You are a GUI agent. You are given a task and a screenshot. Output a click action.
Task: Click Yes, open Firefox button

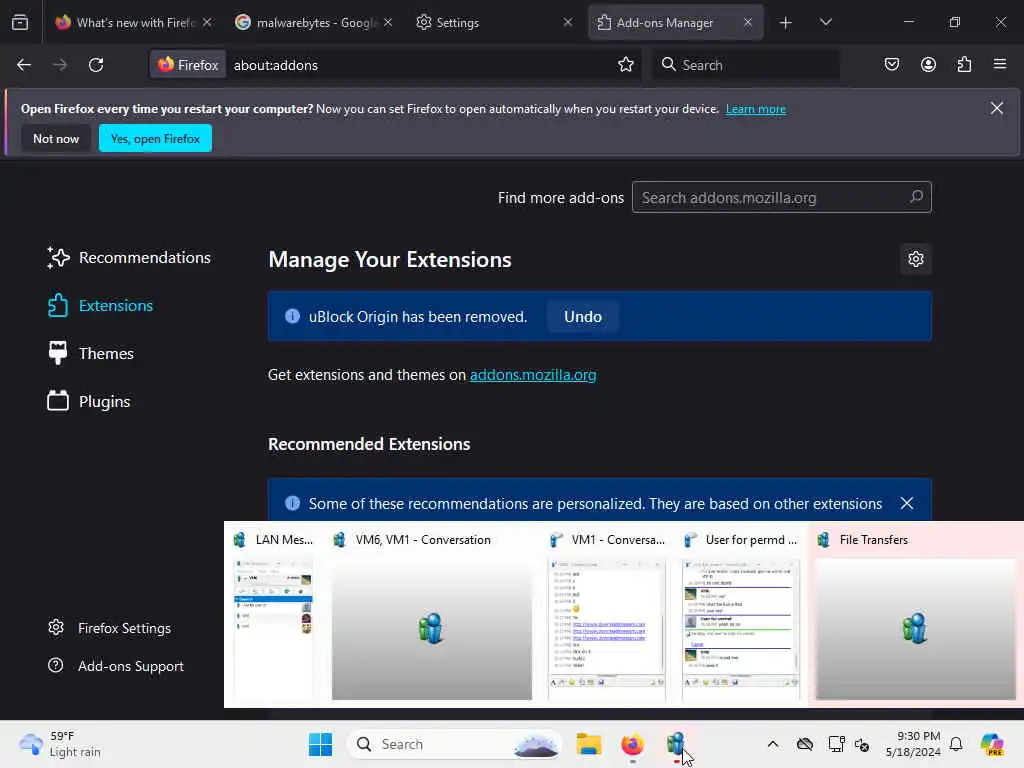(x=155, y=138)
